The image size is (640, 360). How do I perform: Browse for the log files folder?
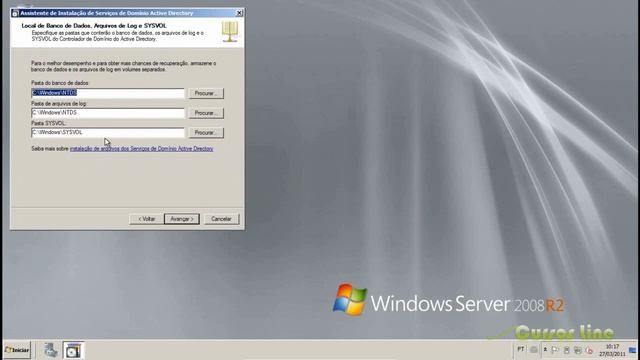click(x=206, y=113)
